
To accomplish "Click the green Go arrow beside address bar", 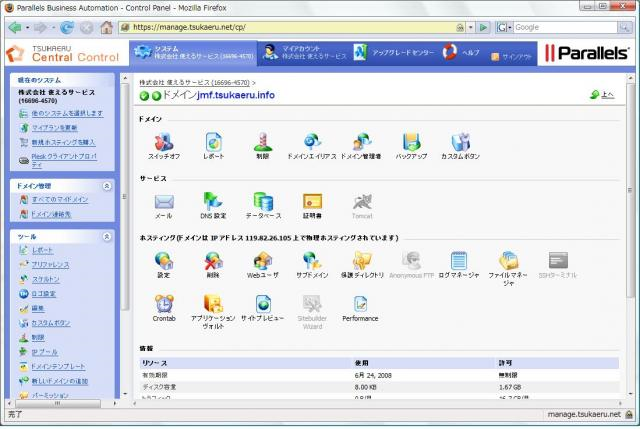I will pos(483,27).
